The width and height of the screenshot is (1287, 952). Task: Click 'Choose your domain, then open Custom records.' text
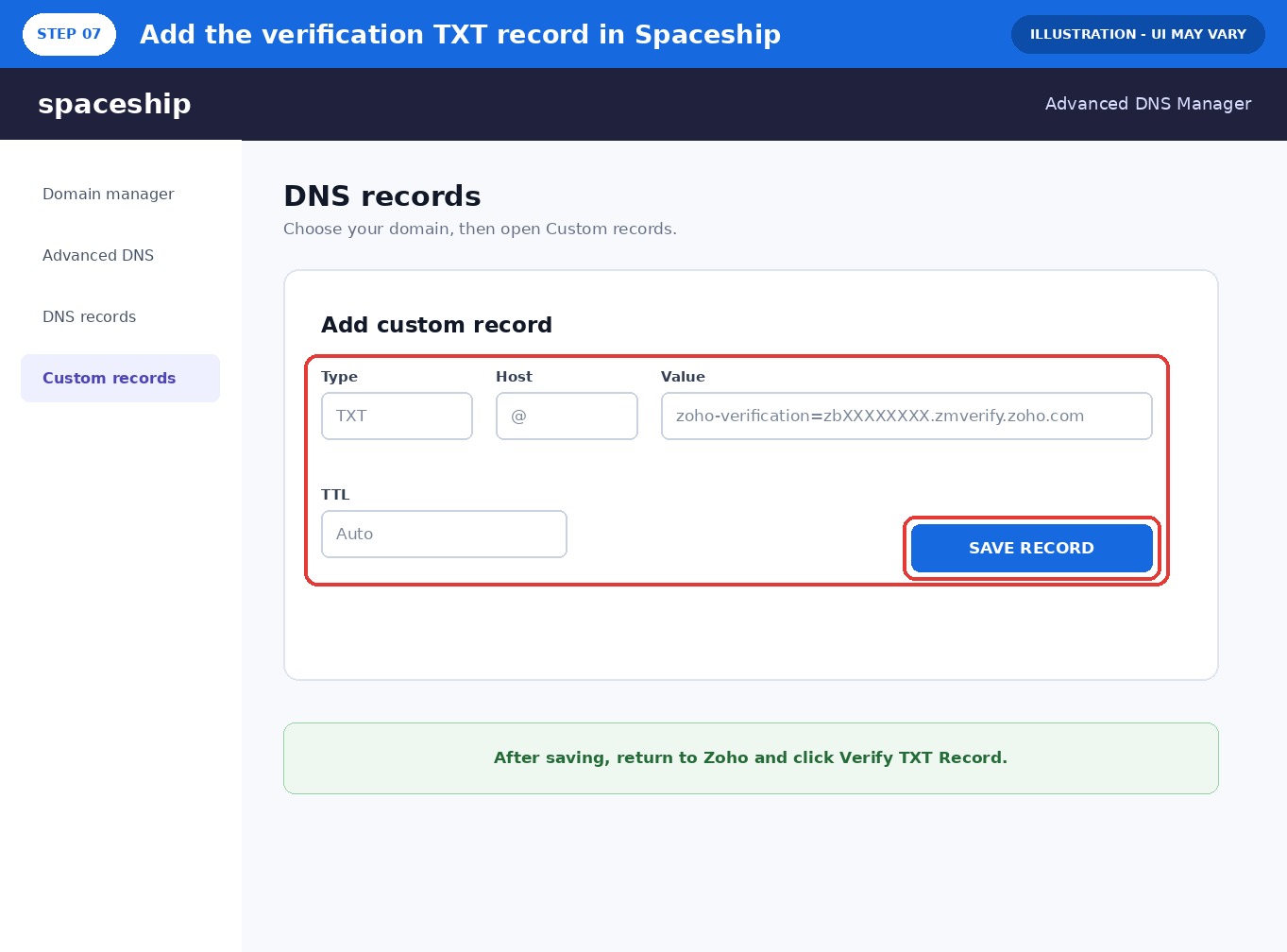click(480, 229)
